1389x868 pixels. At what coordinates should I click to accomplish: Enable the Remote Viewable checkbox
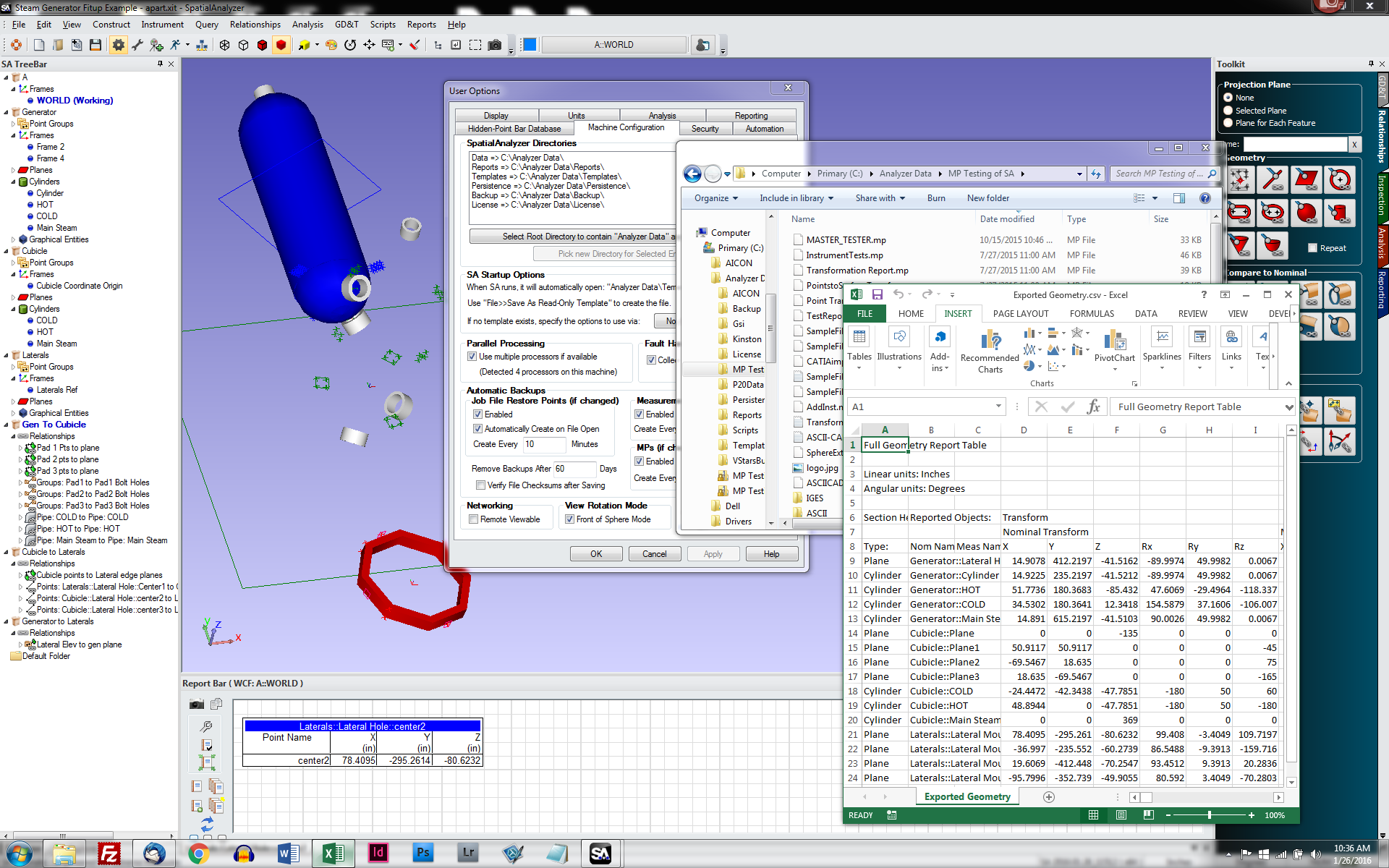(x=473, y=519)
